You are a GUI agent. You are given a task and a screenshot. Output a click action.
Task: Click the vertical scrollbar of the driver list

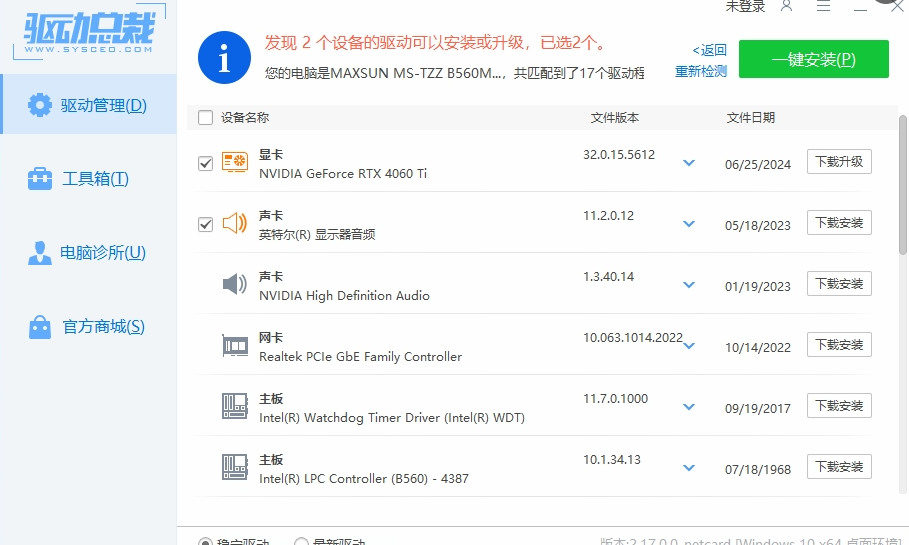[x=903, y=184]
